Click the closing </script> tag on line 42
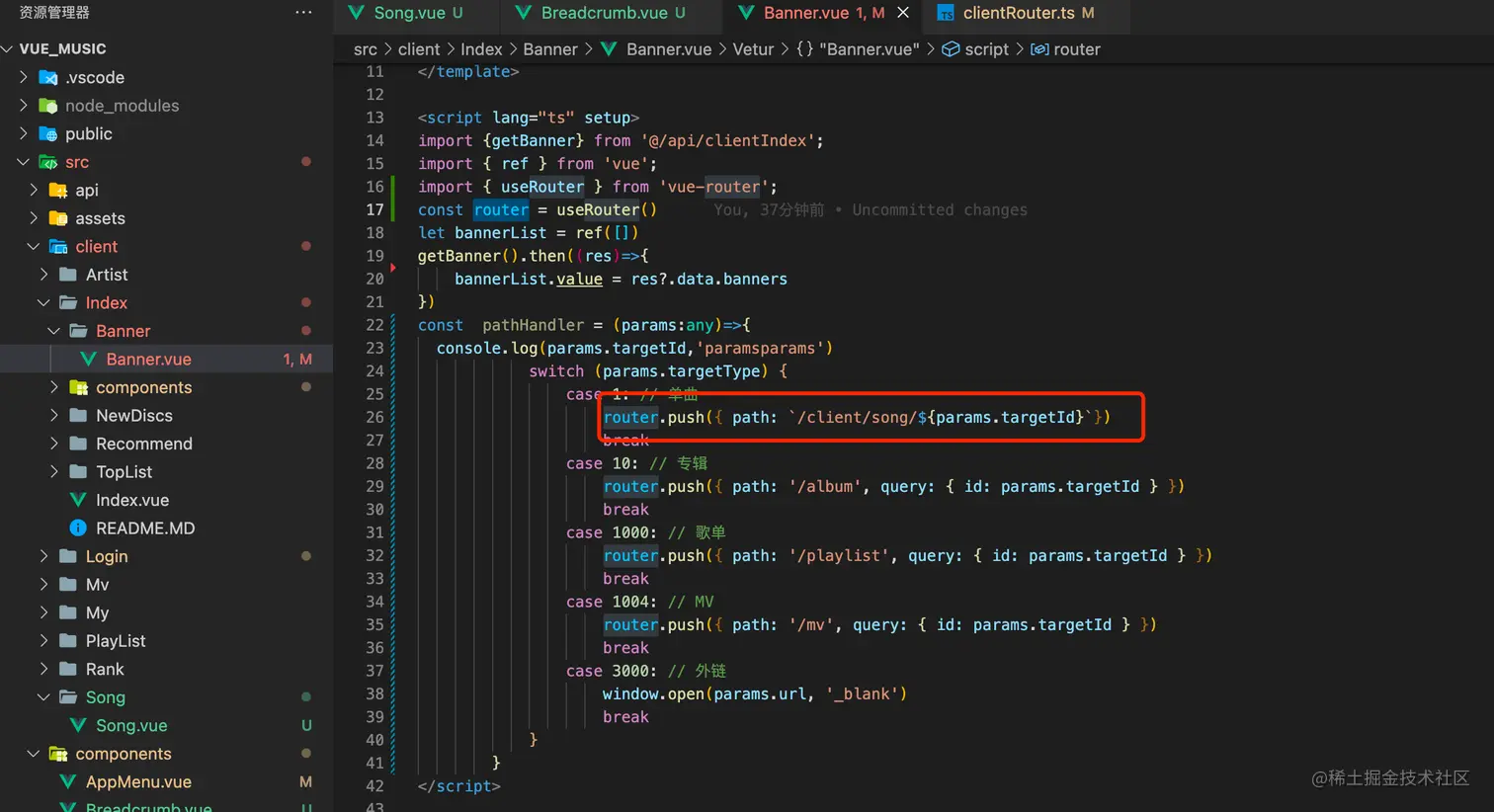Viewport: 1494px width, 812px height. (459, 786)
